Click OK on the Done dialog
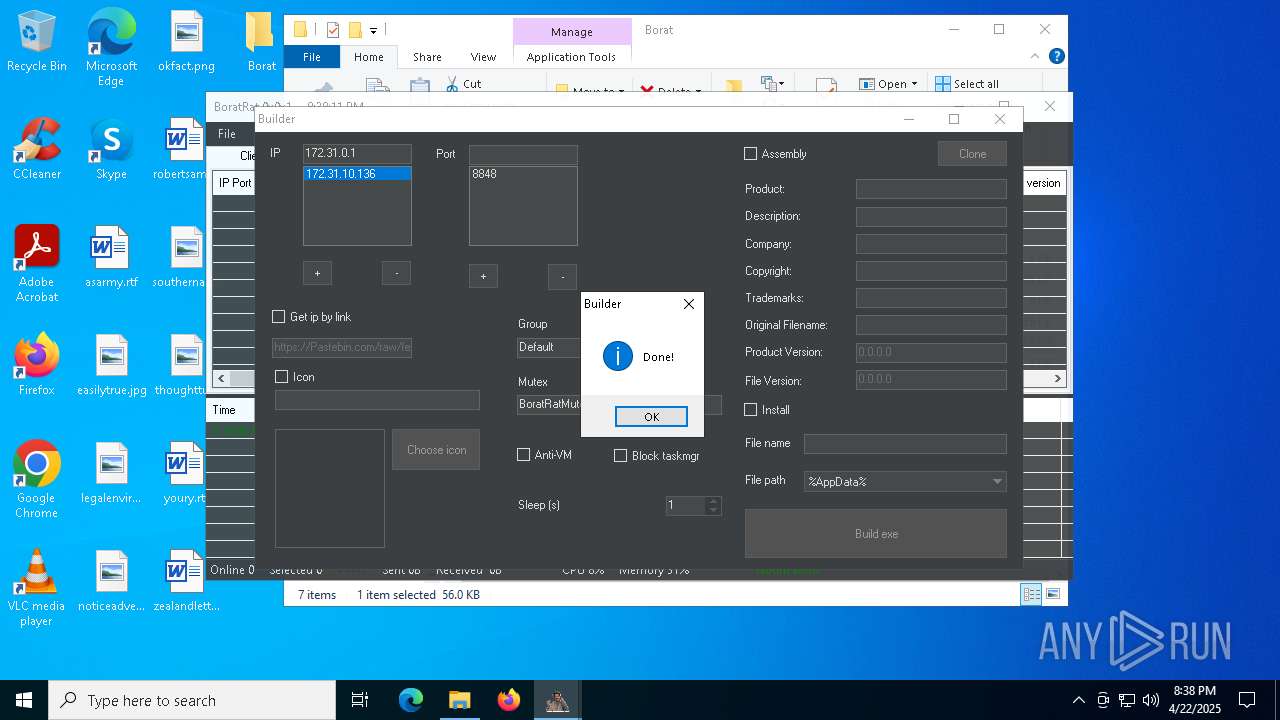Image resolution: width=1280 pixels, height=720 pixels. [x=651, y=417]
